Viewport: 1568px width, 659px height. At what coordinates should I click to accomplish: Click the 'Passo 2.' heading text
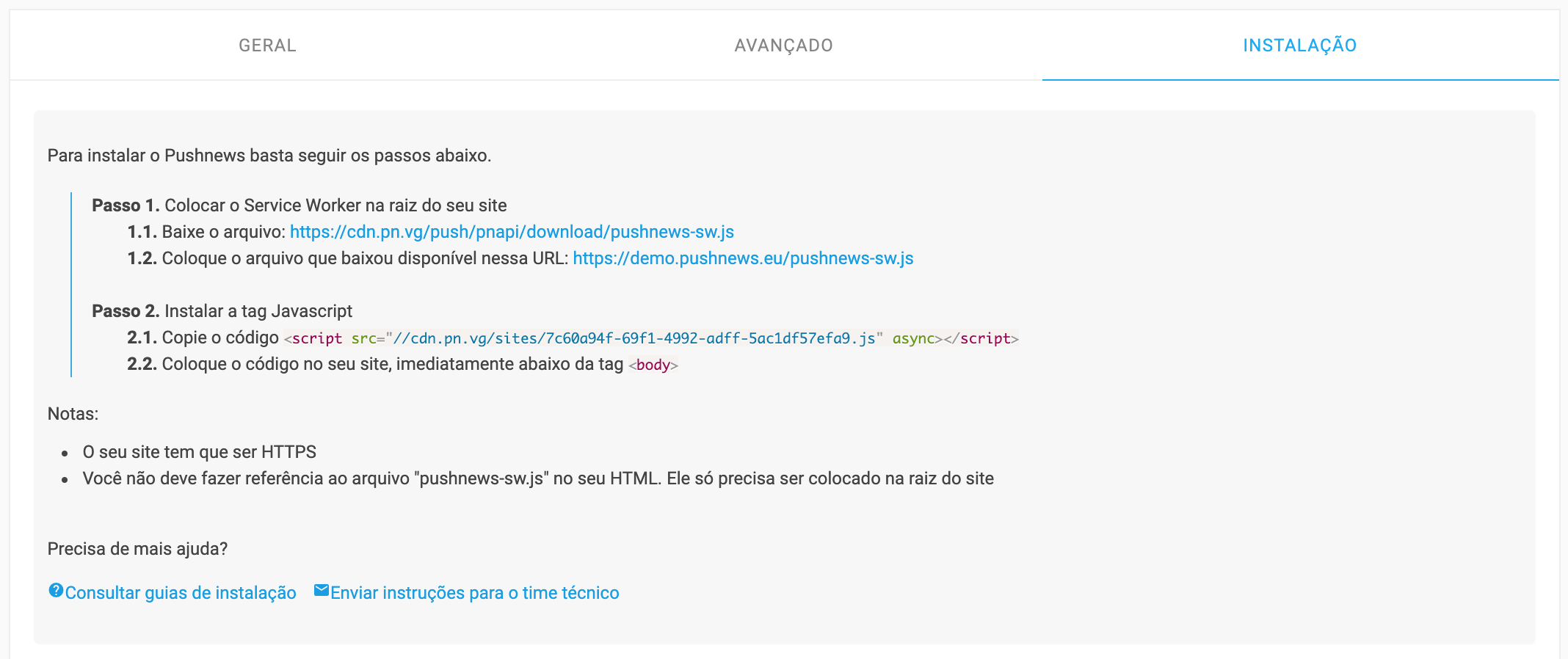(x=126, y=311)
